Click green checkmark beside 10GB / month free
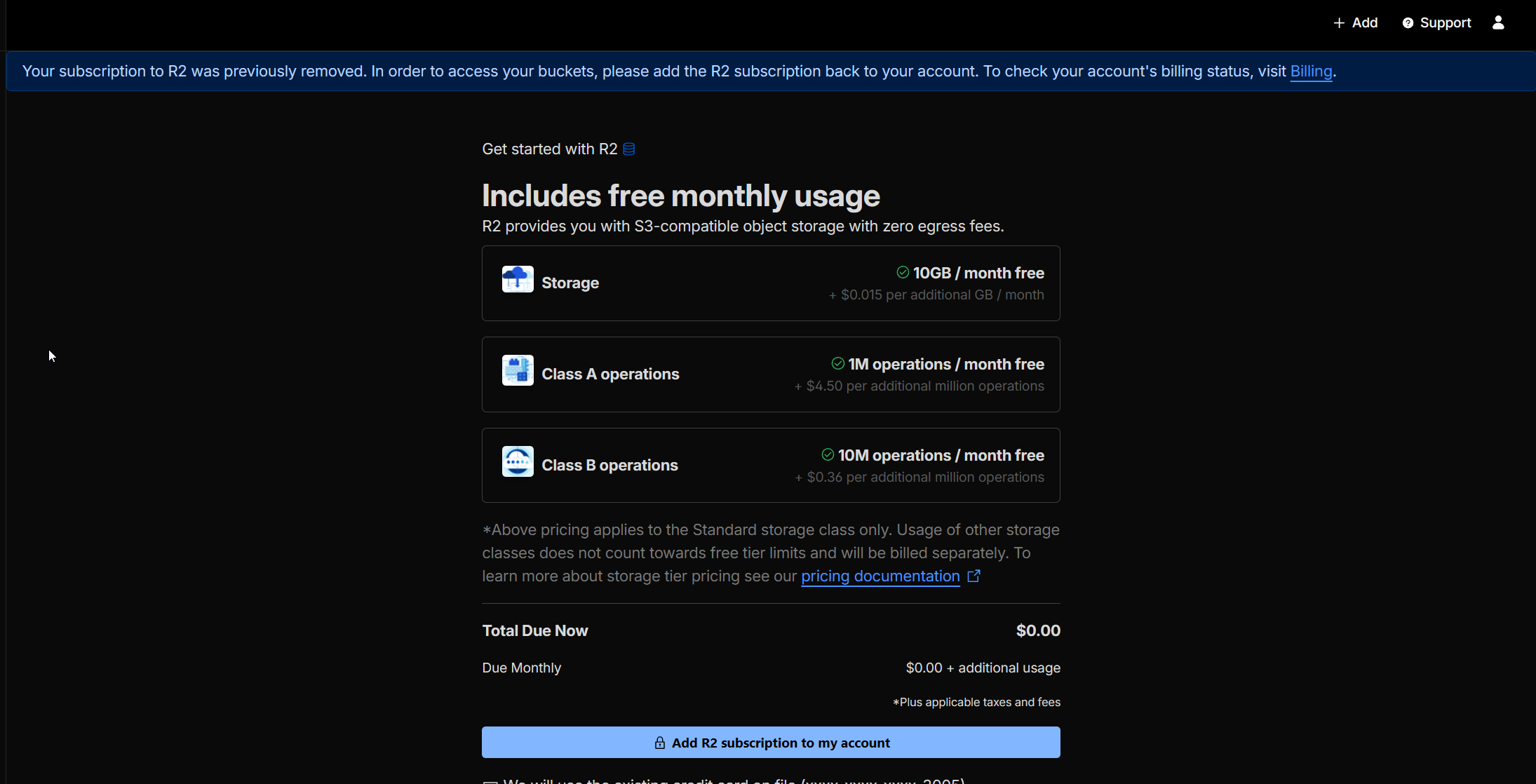1536x784 pixels. (x=903, y=272)
